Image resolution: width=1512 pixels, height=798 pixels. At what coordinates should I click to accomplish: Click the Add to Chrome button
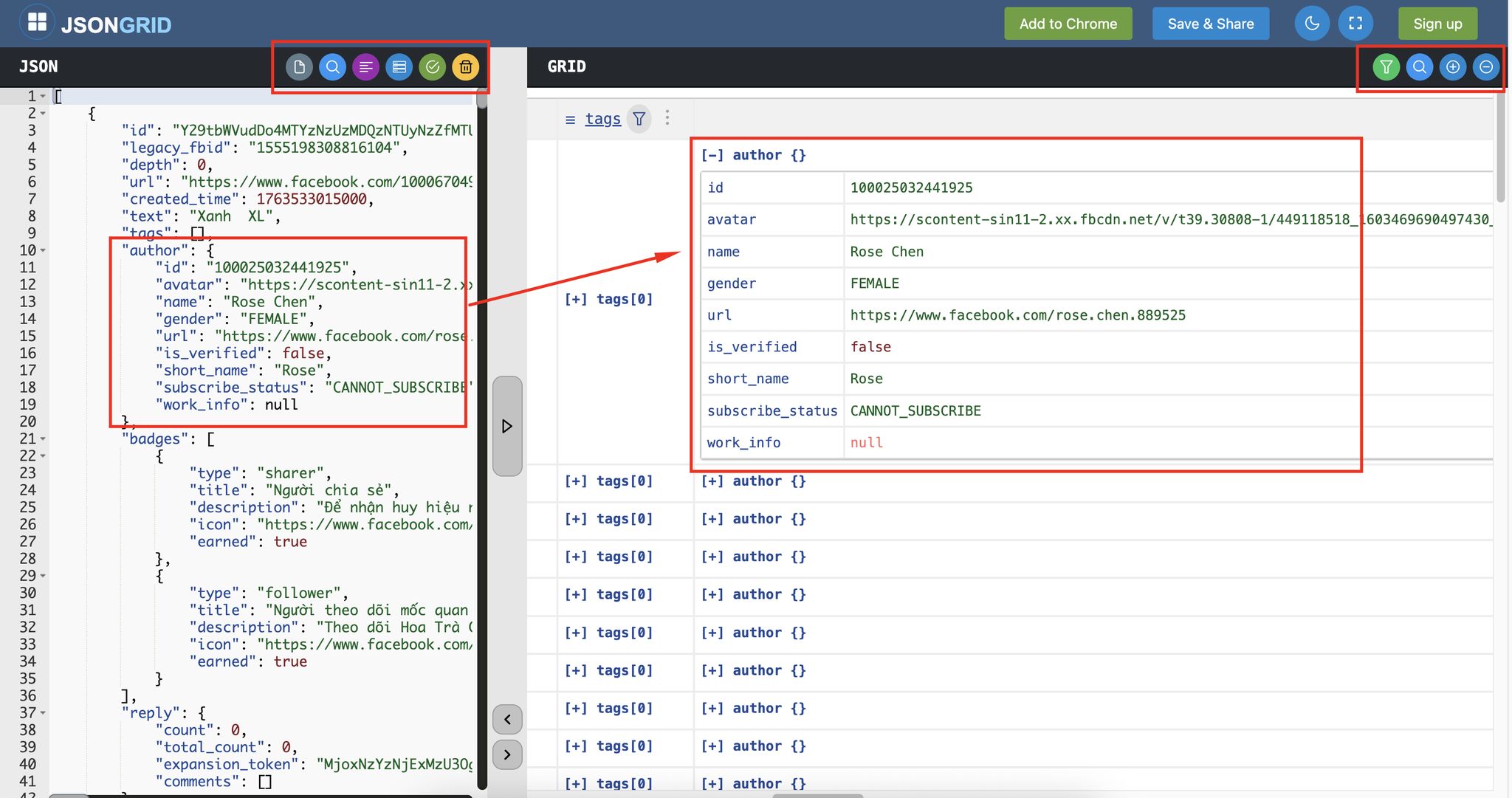[x=1068, y=24]
